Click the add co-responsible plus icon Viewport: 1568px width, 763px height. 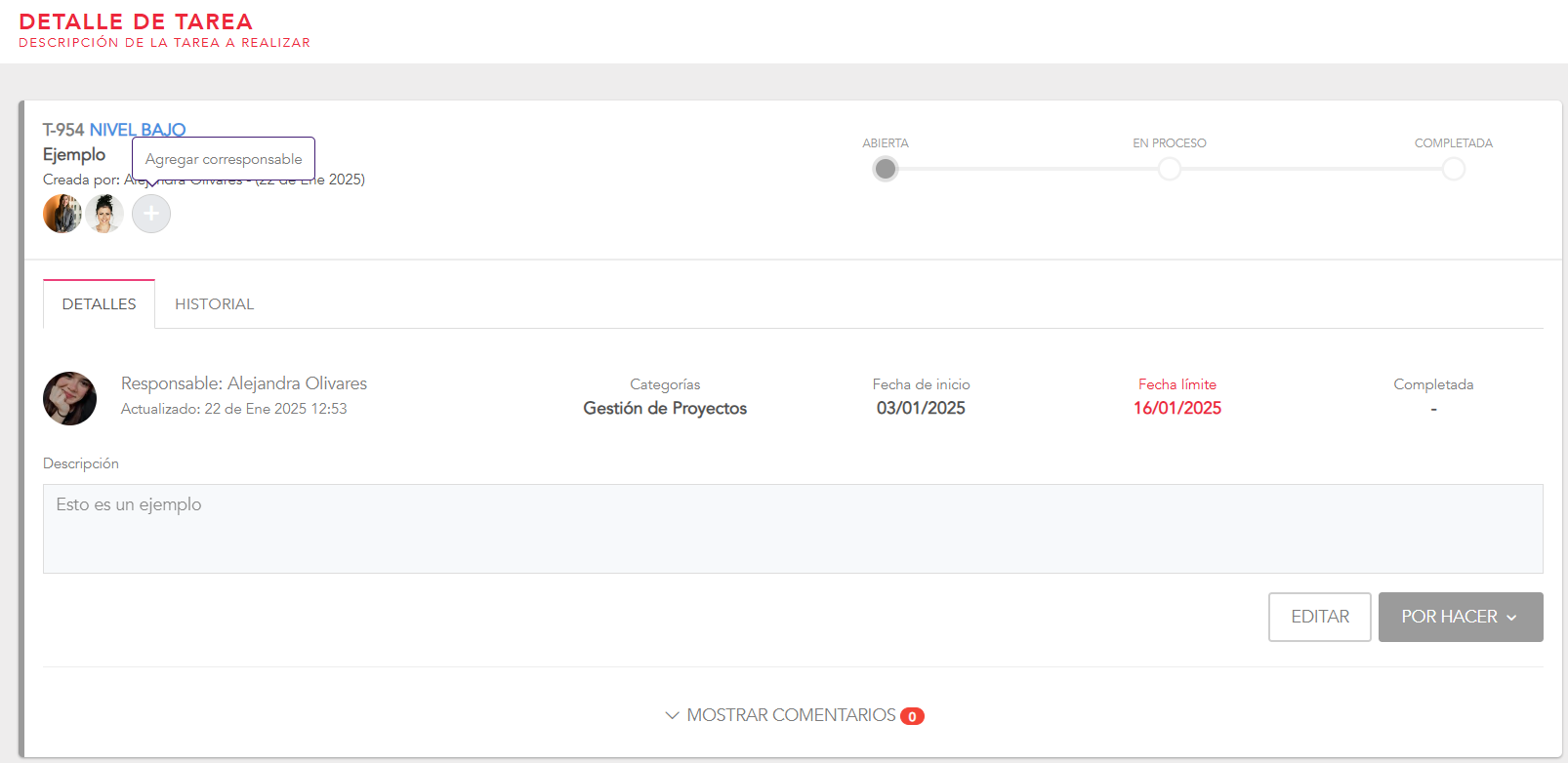pos(151,214)
